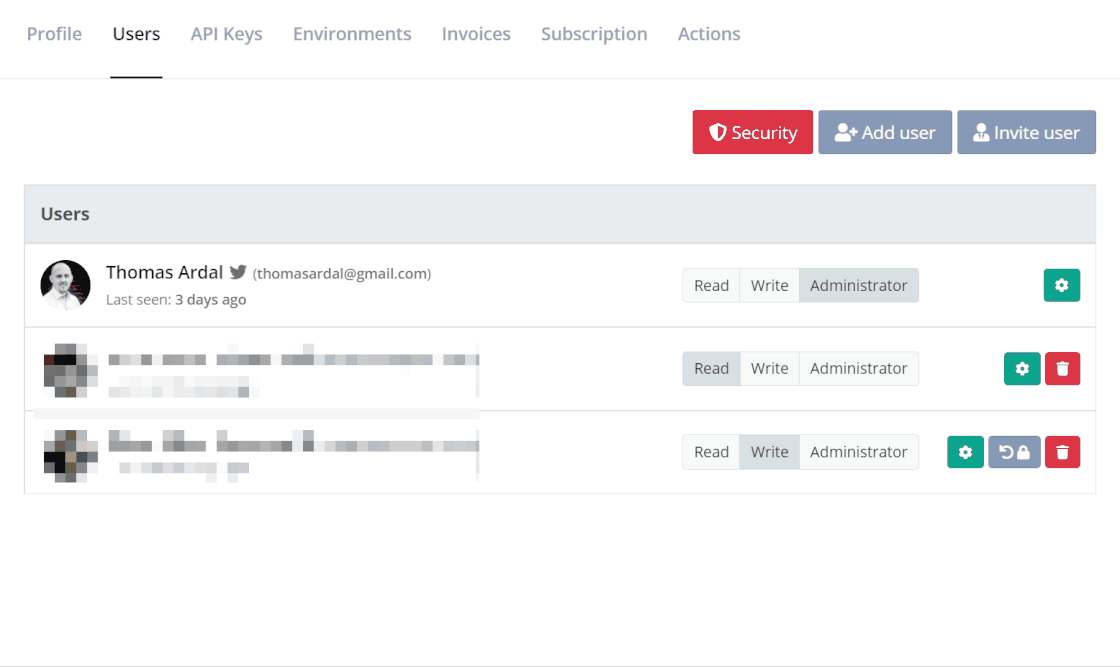Go to the Environments tab
The height and width of the screenshot is (667, 1120).
tap(352, 34)
